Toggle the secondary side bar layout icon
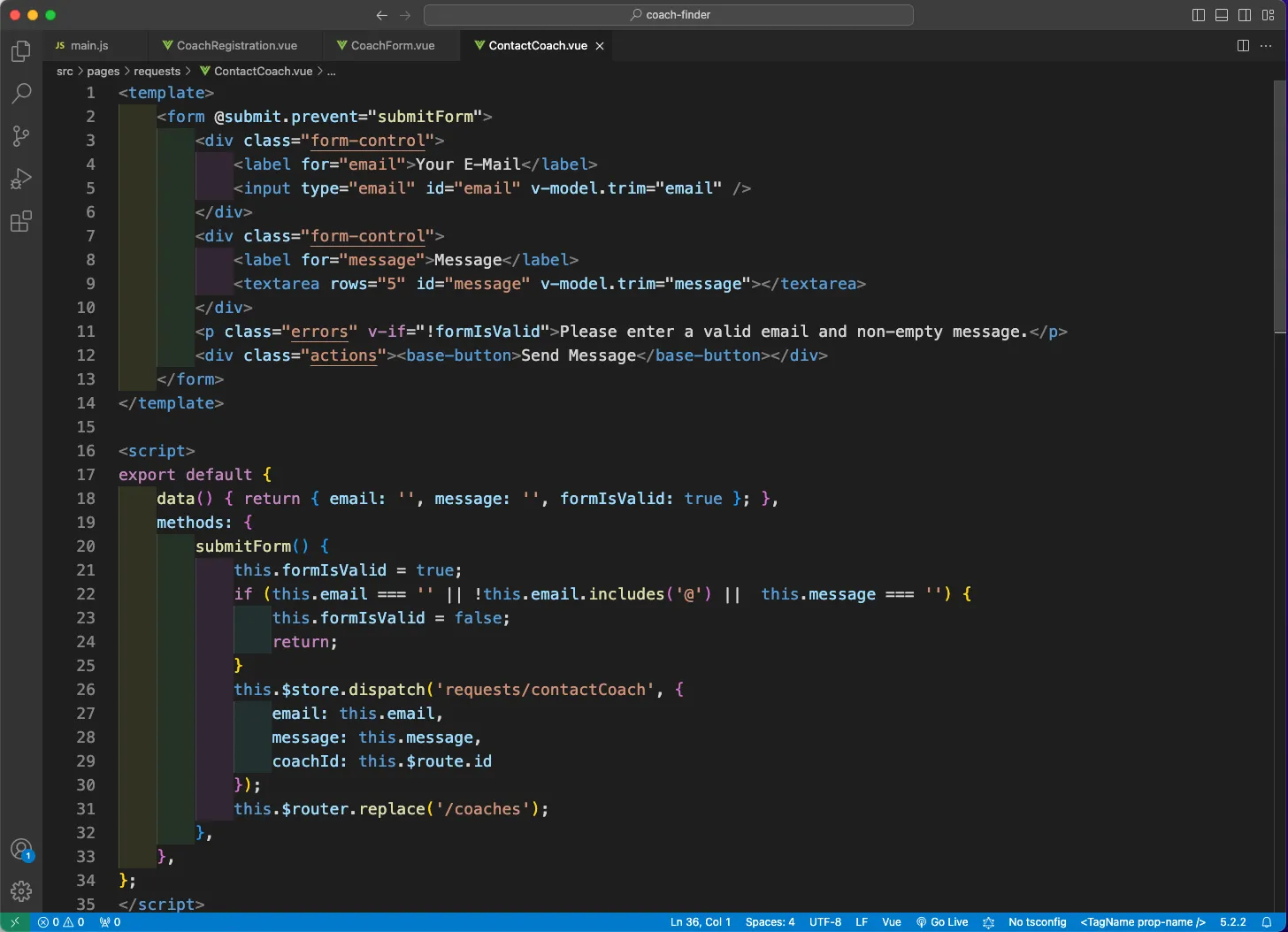Viewport: 1288px width, 932px height. click(1245, 15)
